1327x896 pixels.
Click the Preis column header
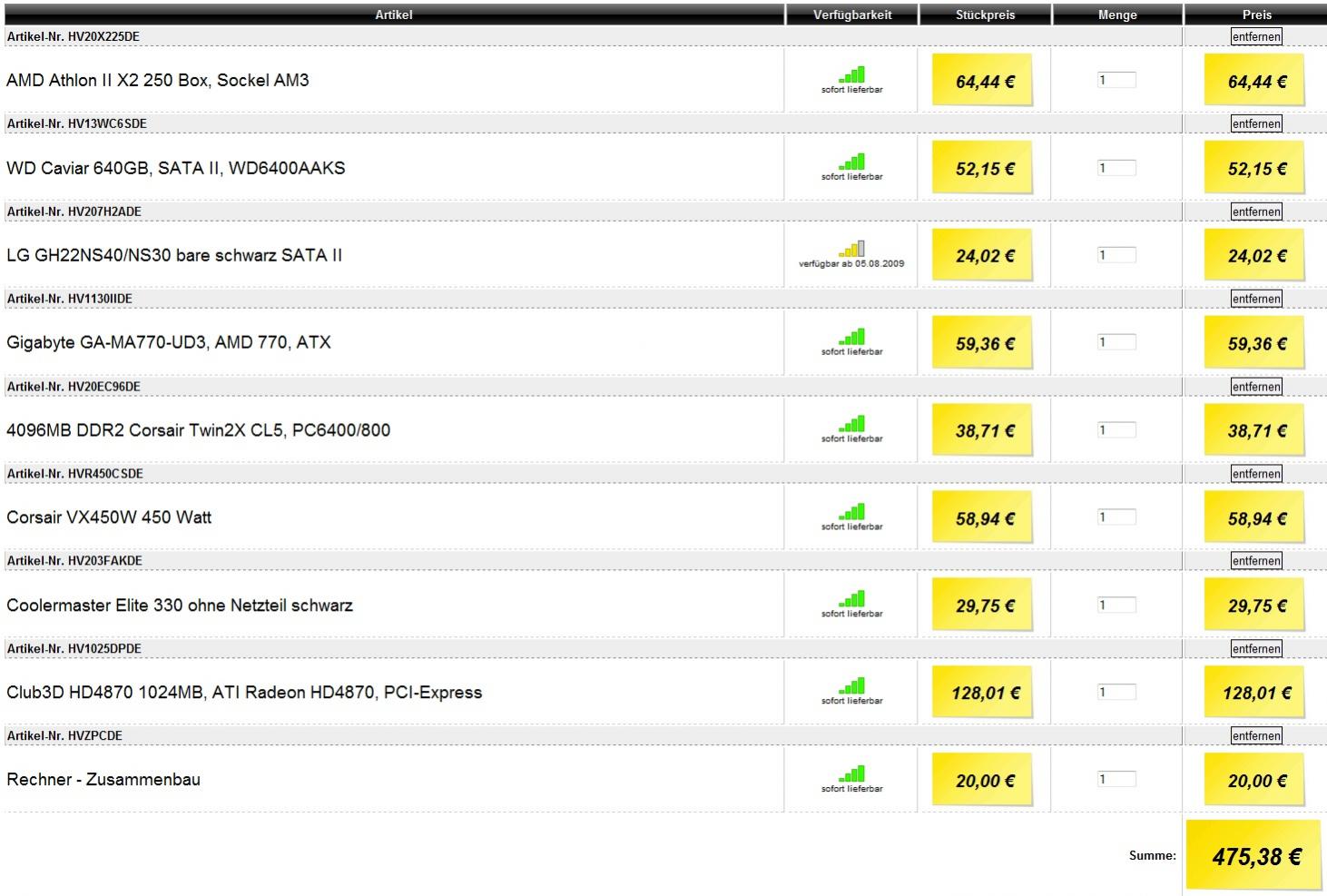(x=1256, y=15)
